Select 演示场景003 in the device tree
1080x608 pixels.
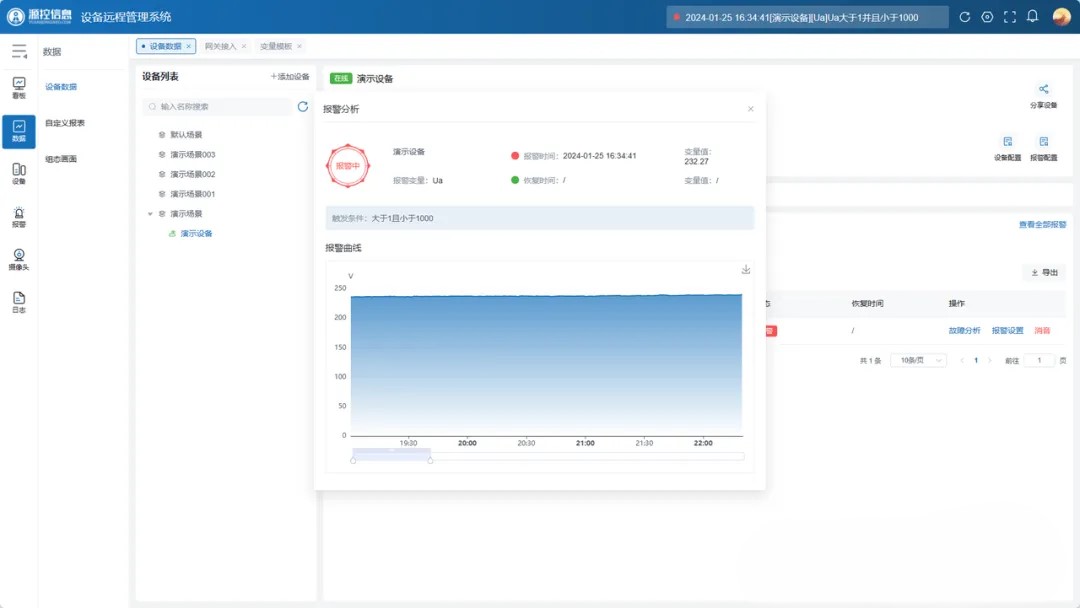[x=193, y=155]
